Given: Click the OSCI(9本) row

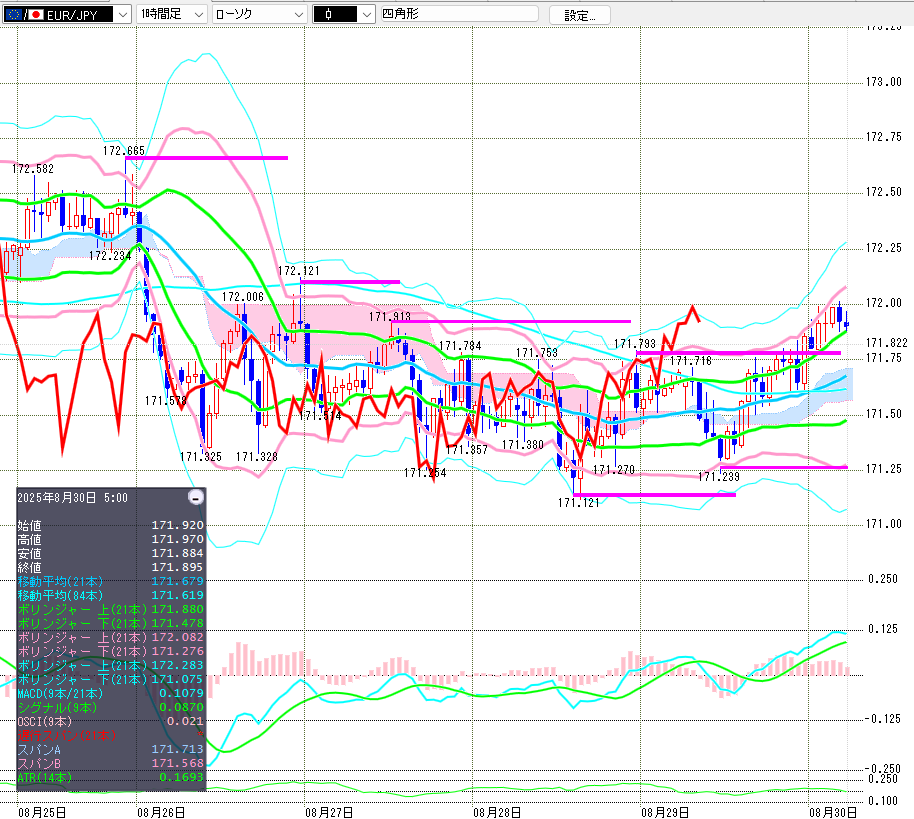Looking at the screenshot, I should (111, 721).
